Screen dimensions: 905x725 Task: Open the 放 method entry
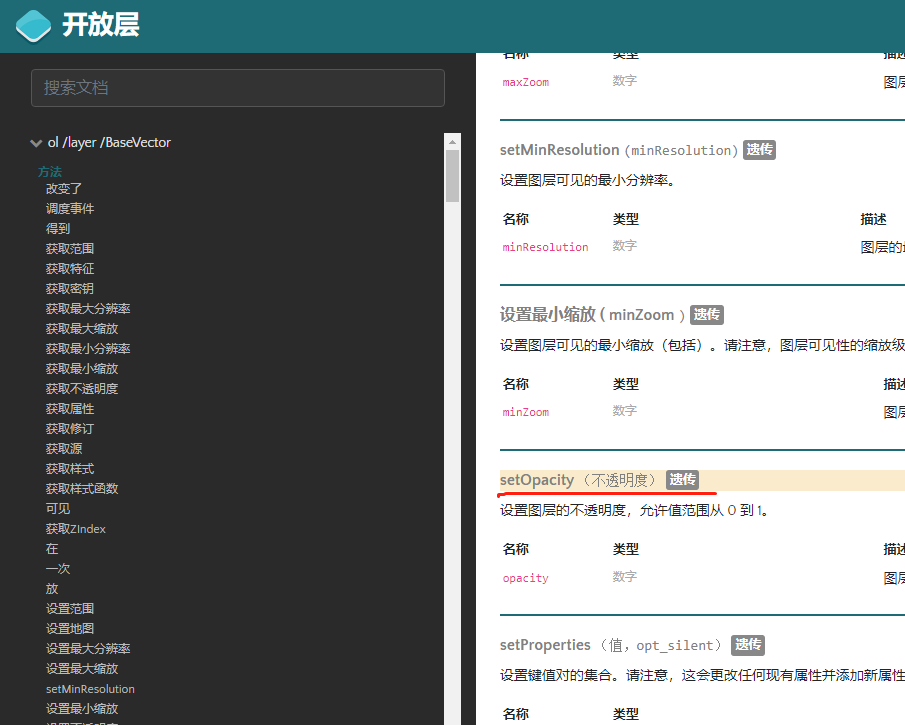52,589
